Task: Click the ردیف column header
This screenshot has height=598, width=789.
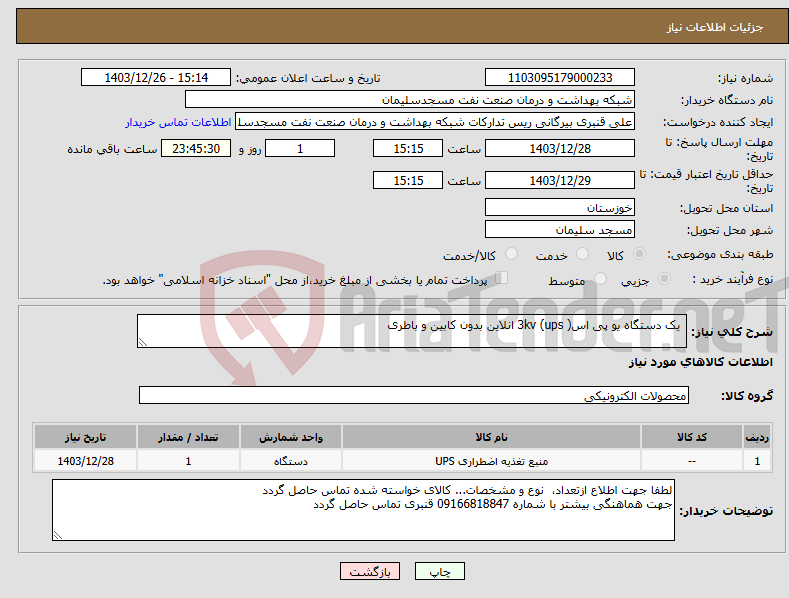Action: point(757,437)
